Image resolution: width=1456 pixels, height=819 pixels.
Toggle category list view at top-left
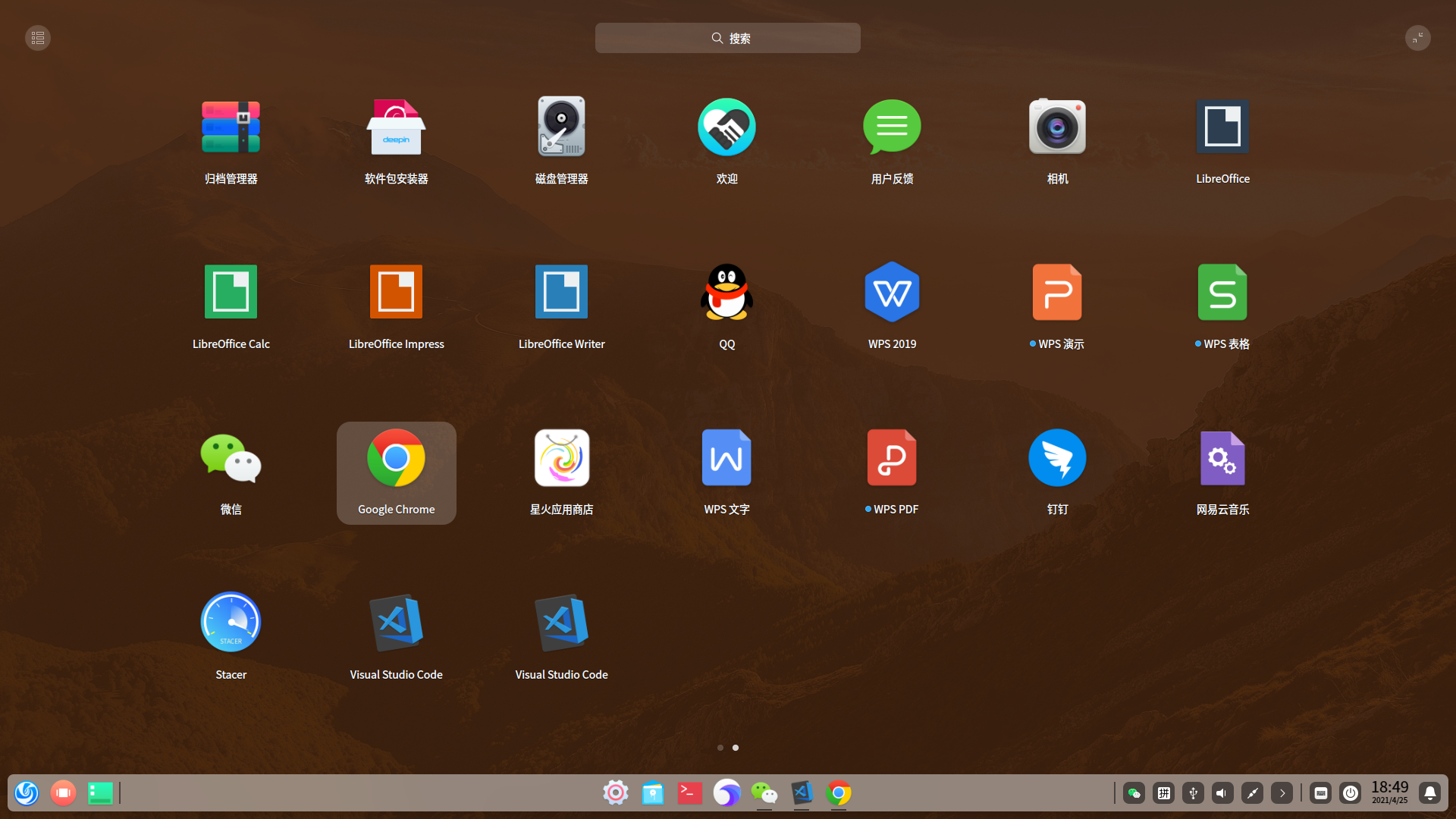click(38, 38)
